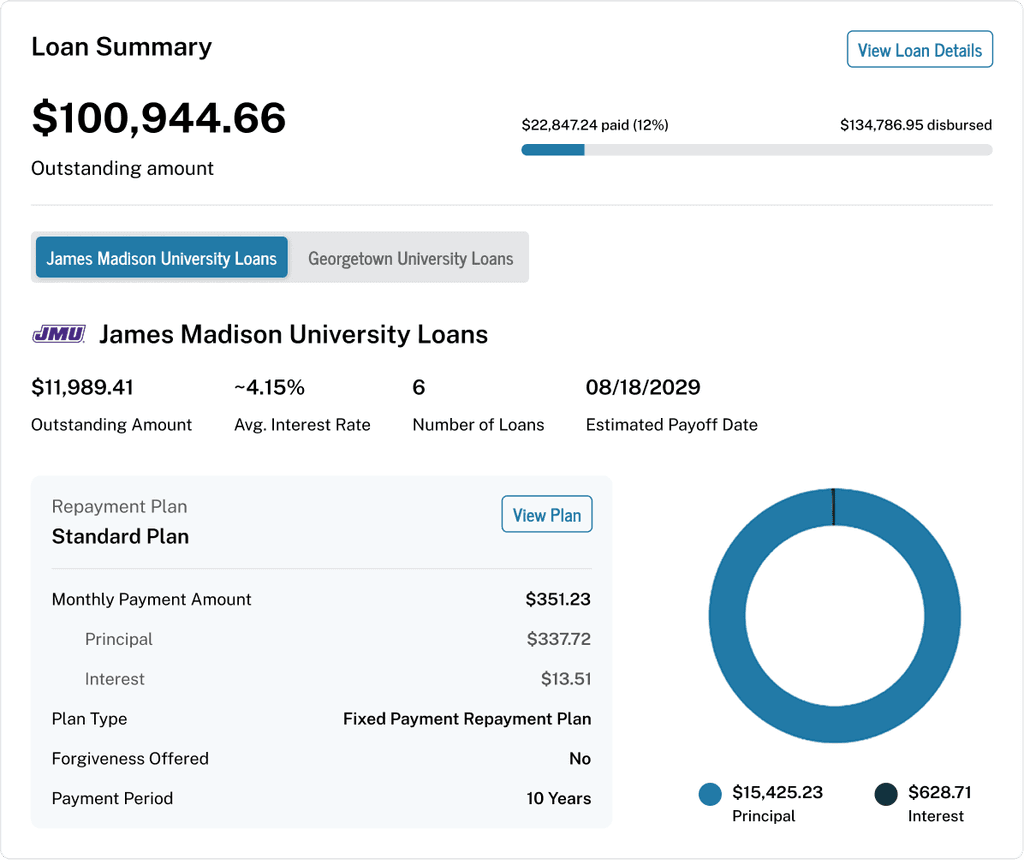Switch to Georgetown University Loans tab
Viewport: 1024px width, 860px height.
[x=410, y=258]
